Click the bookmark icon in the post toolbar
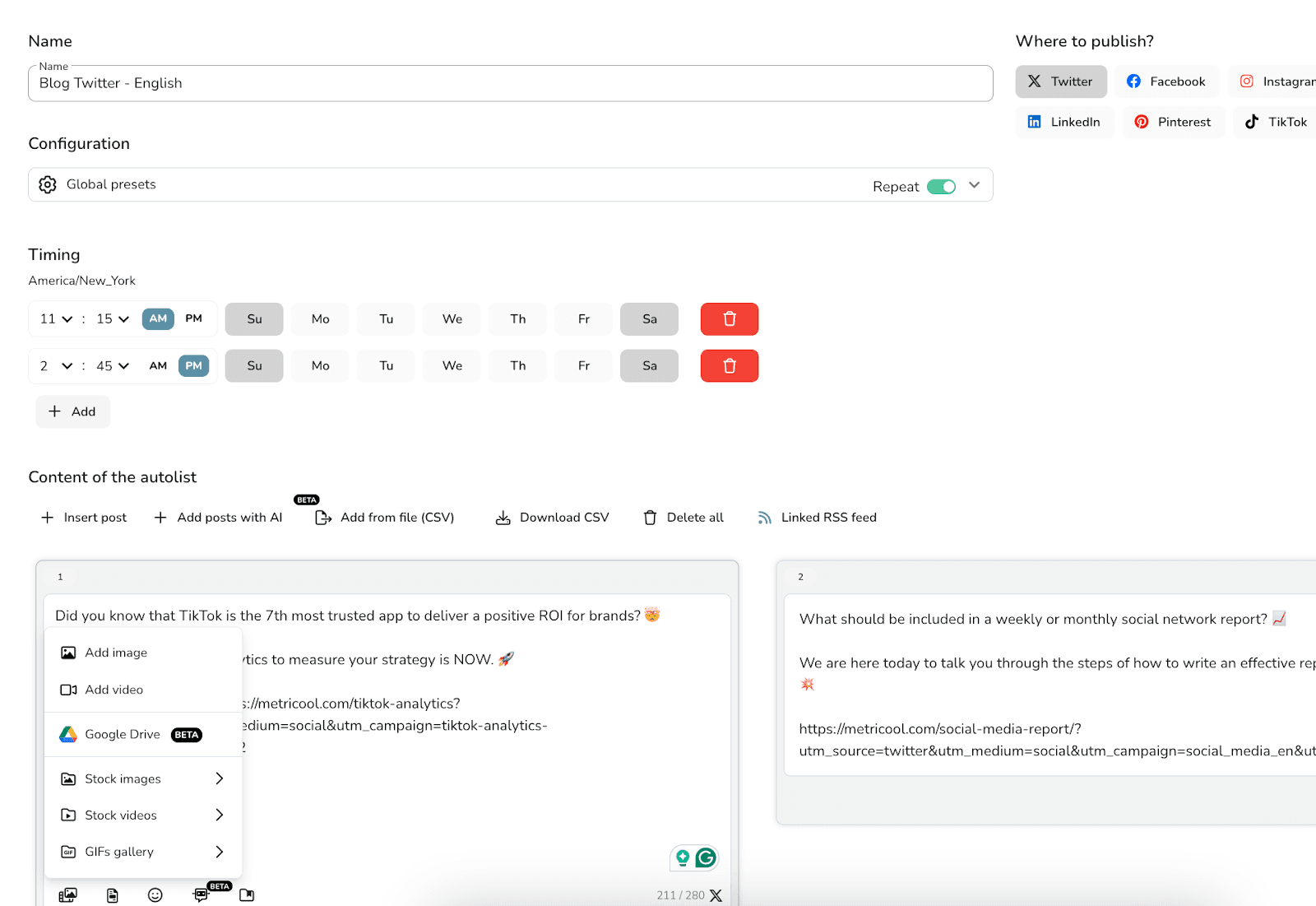 [246, 895]
